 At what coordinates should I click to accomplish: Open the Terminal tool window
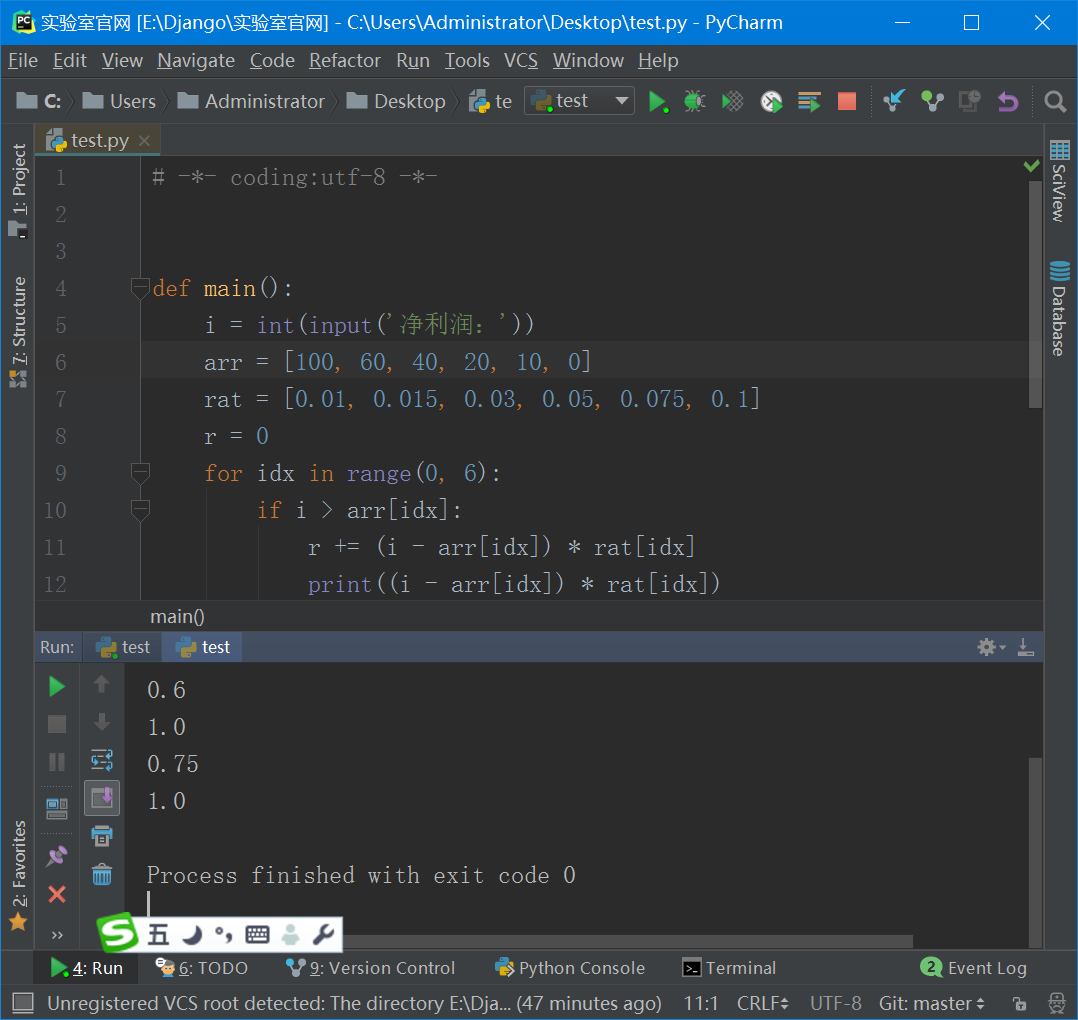(x=729, y=968)
